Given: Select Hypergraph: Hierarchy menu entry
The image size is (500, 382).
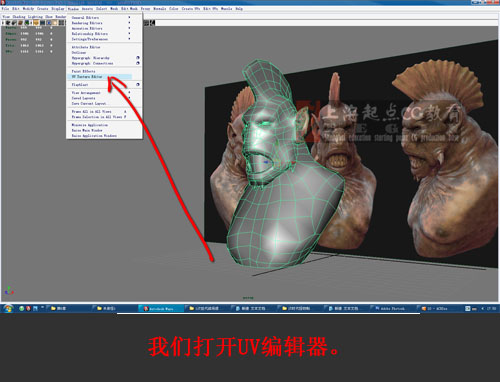Looking at the screenshot, I should coord(90,58).
